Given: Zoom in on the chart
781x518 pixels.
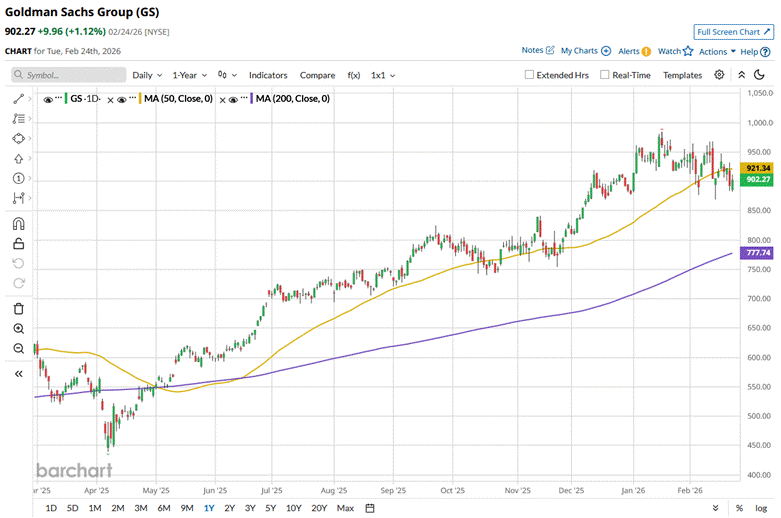Looking at the screenshot, I should click(18, 328).
